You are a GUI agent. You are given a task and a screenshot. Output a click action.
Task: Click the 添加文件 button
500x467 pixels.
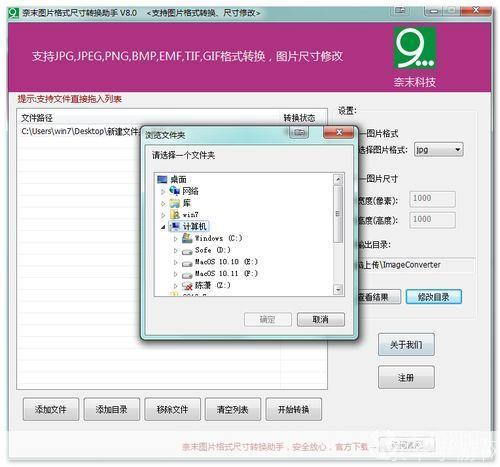(x=51, y=409)
